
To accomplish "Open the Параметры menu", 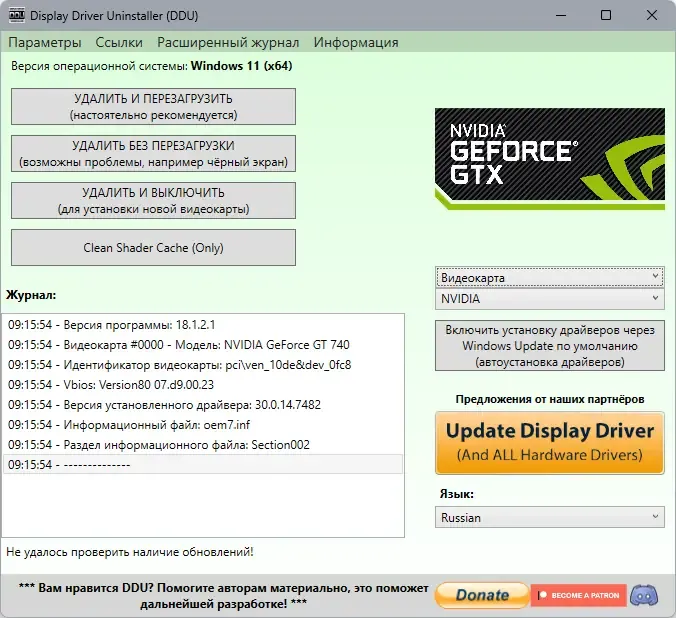I will click(x=45, y=42).
